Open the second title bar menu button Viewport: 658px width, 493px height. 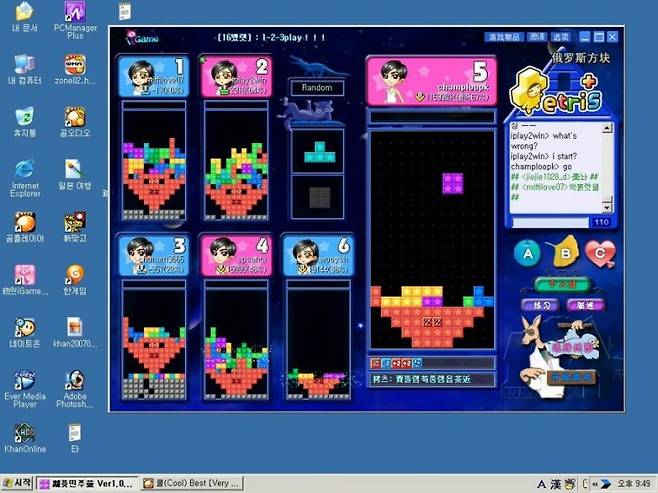[x=537, y=37]
